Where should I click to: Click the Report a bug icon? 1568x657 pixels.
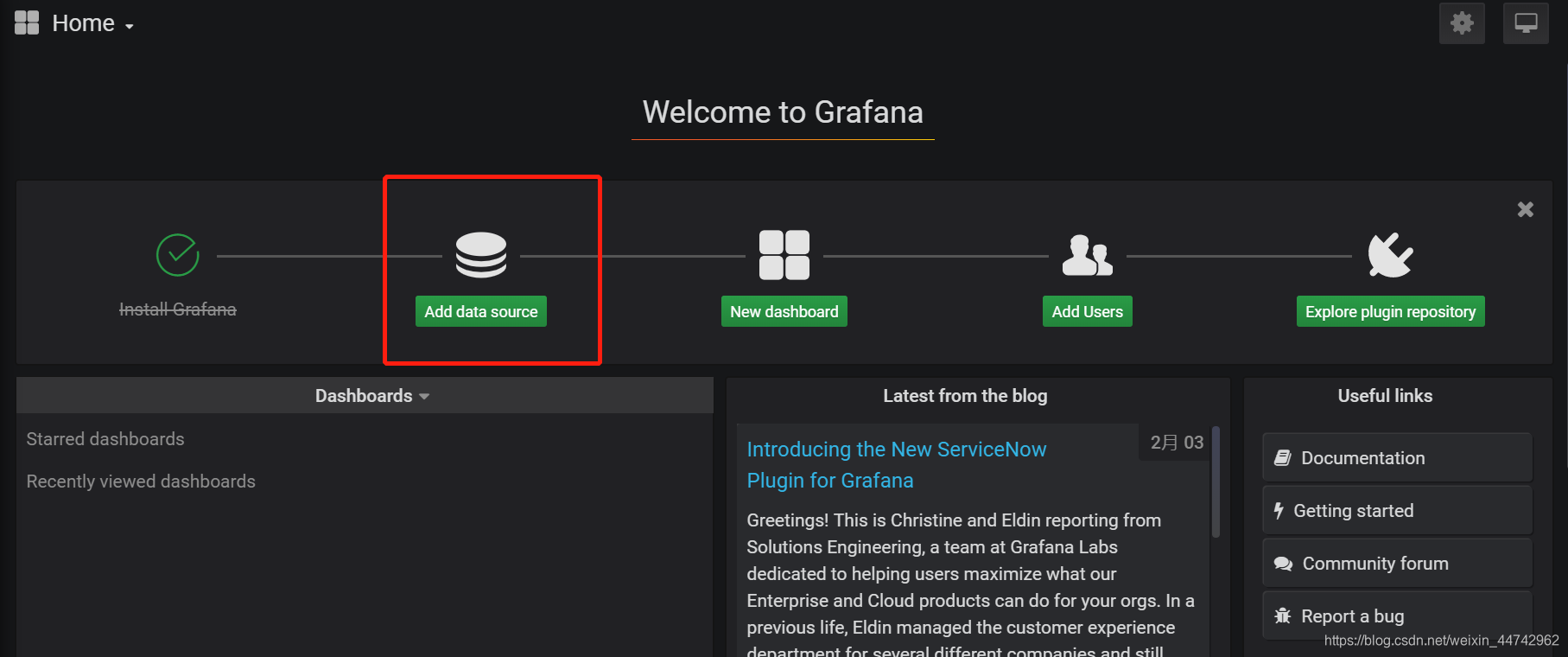1283,616
